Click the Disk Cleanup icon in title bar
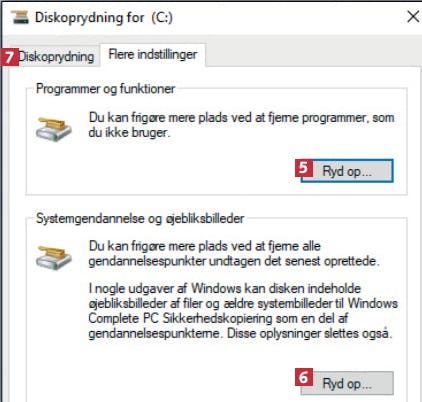 [20, 17]
